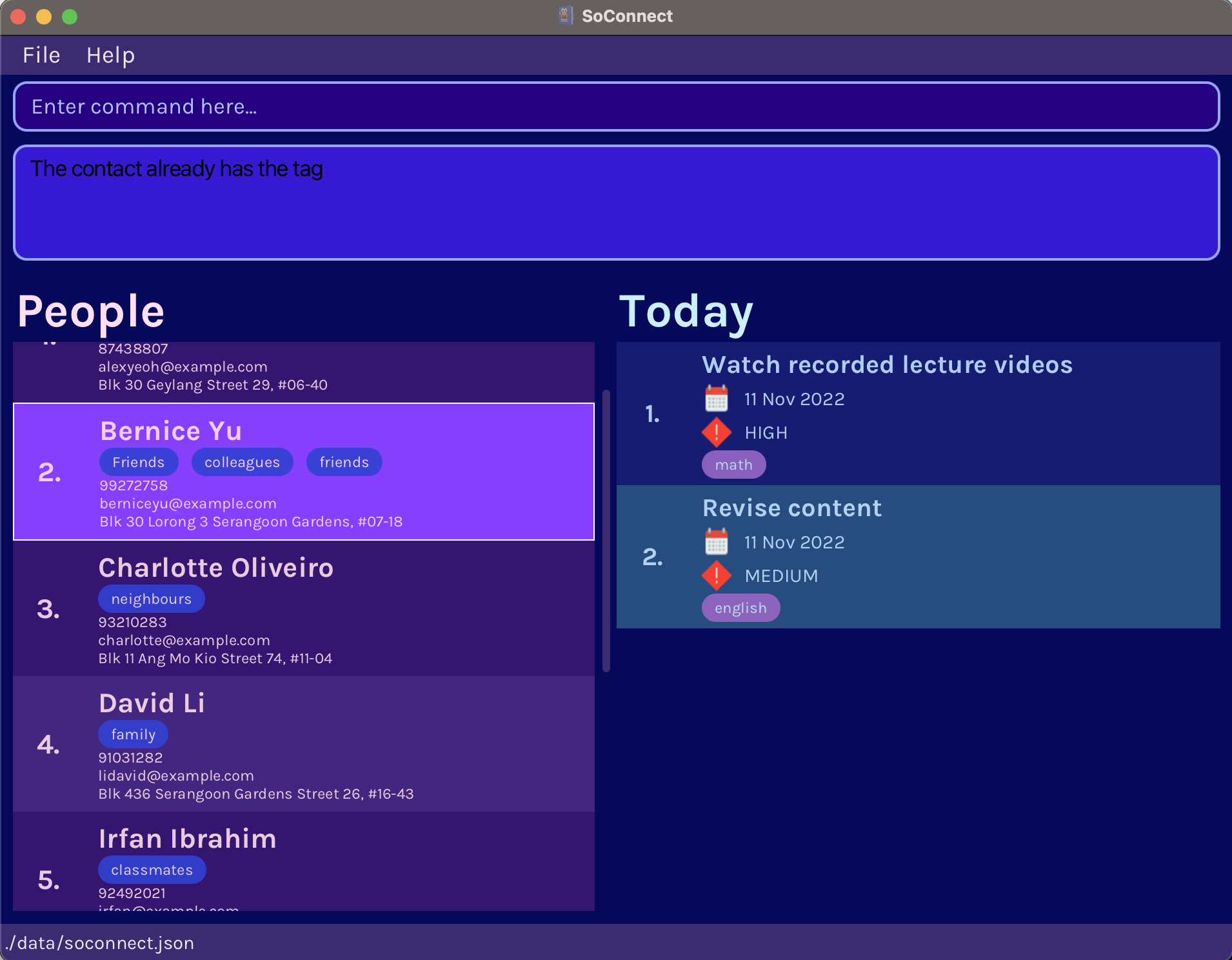Screen dimensions: 1232x960
Task: Click phone number 87438807
Action: [x=133, y=348]
